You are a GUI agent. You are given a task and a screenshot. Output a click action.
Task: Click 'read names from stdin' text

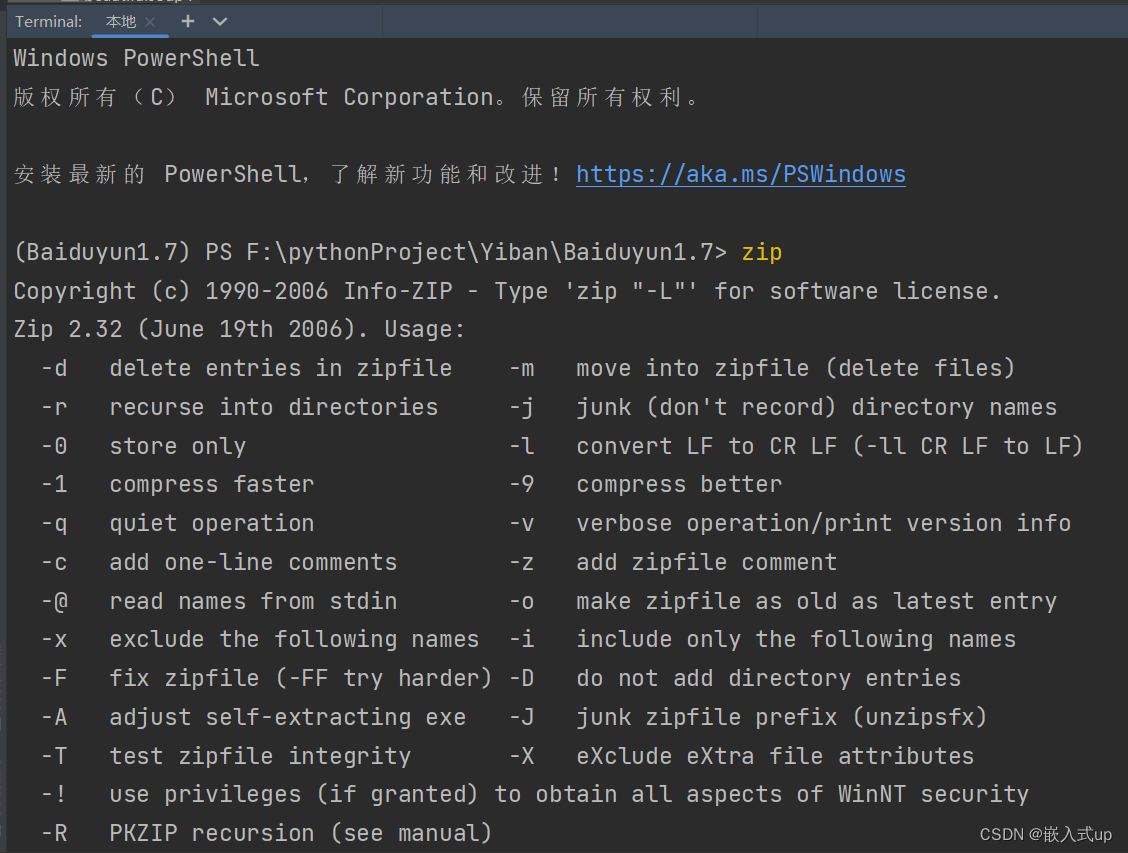(x=253, y=601)
